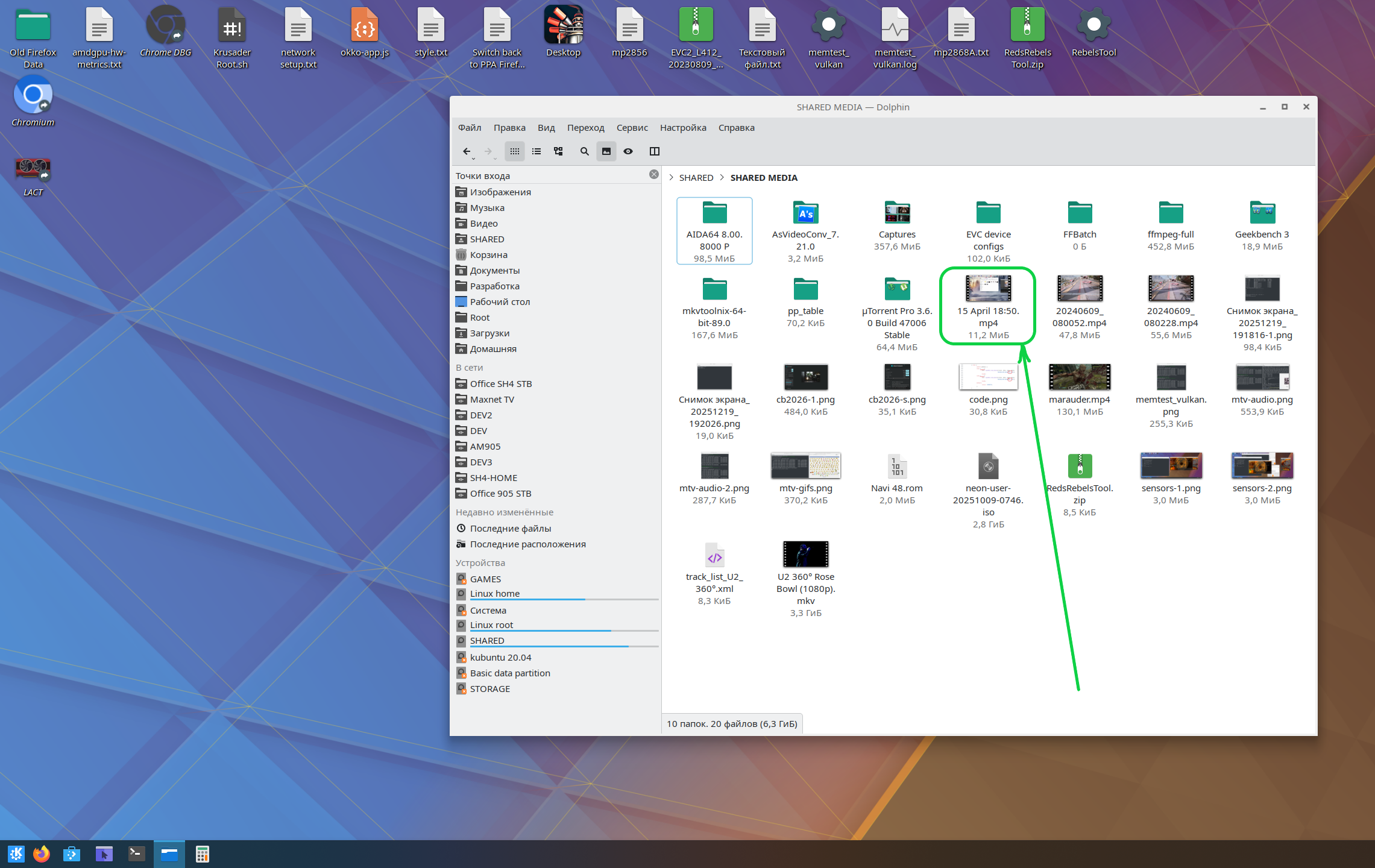Open the Вид menu
Screen dimensions: 1375x868
[x=546, y=128]
